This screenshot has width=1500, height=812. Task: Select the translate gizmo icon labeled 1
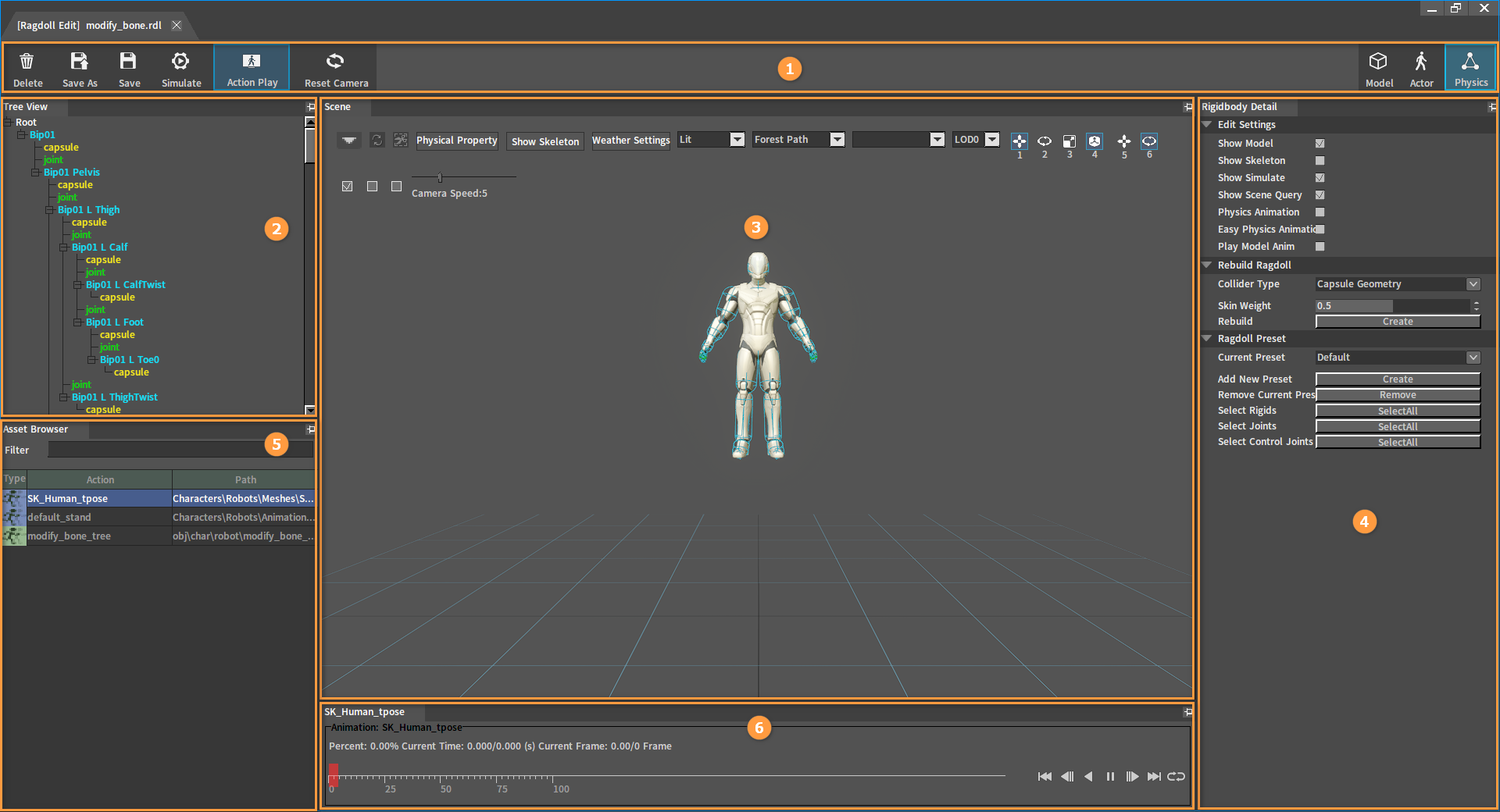tap(1020, 141)
